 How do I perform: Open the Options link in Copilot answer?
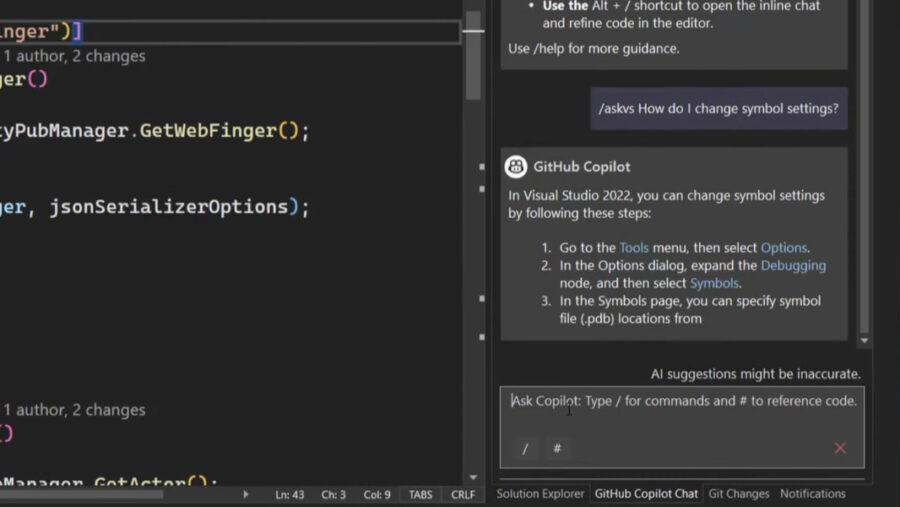(x=783, y=247)
